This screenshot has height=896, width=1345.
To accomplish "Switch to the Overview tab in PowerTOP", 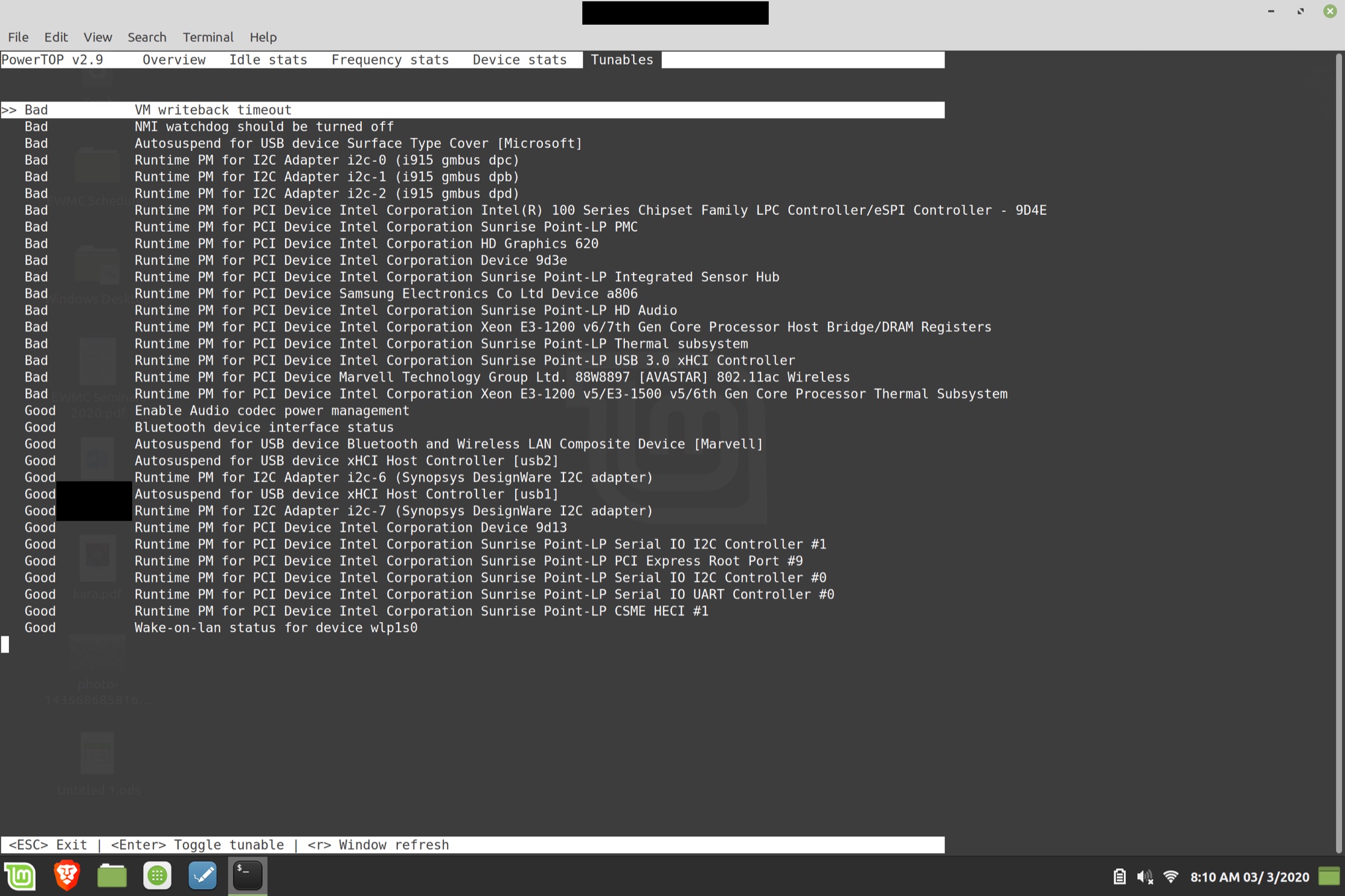I will pos(174,59).
